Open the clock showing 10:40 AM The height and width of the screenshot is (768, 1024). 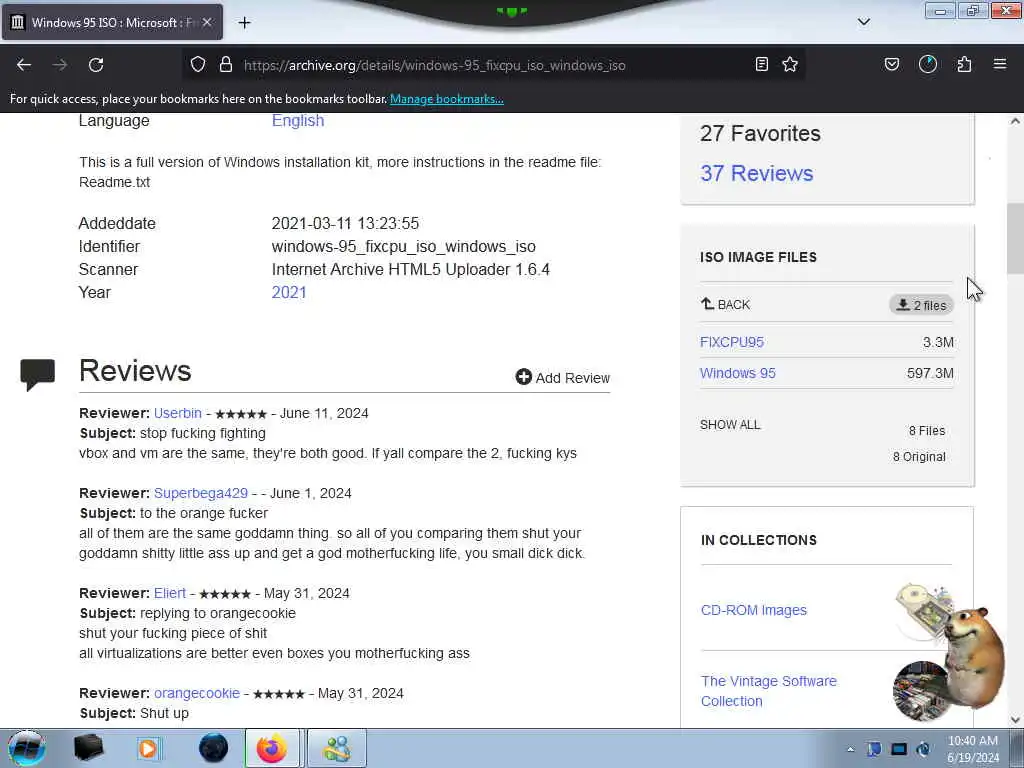[972, 749]
